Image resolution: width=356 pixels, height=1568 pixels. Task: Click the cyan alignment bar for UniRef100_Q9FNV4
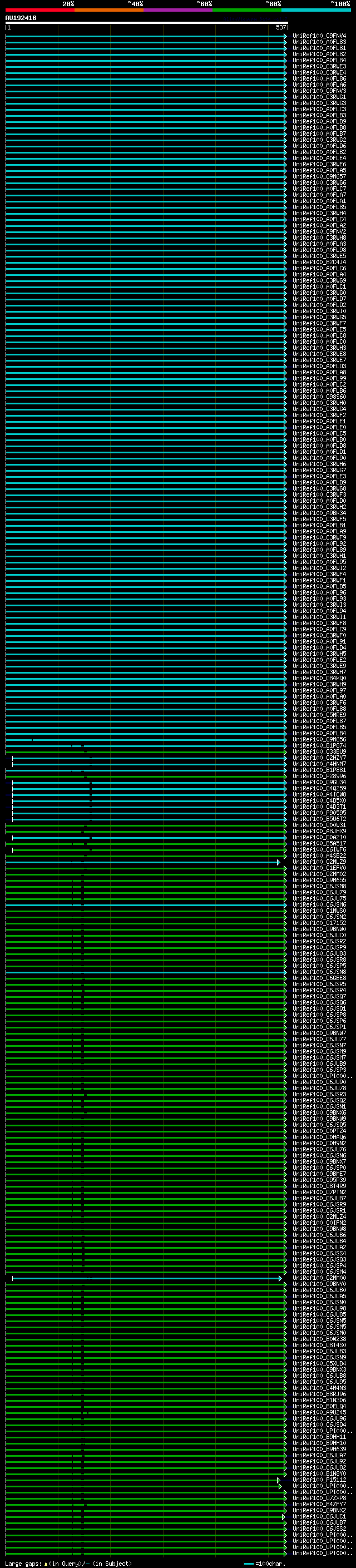coord(145,36)
